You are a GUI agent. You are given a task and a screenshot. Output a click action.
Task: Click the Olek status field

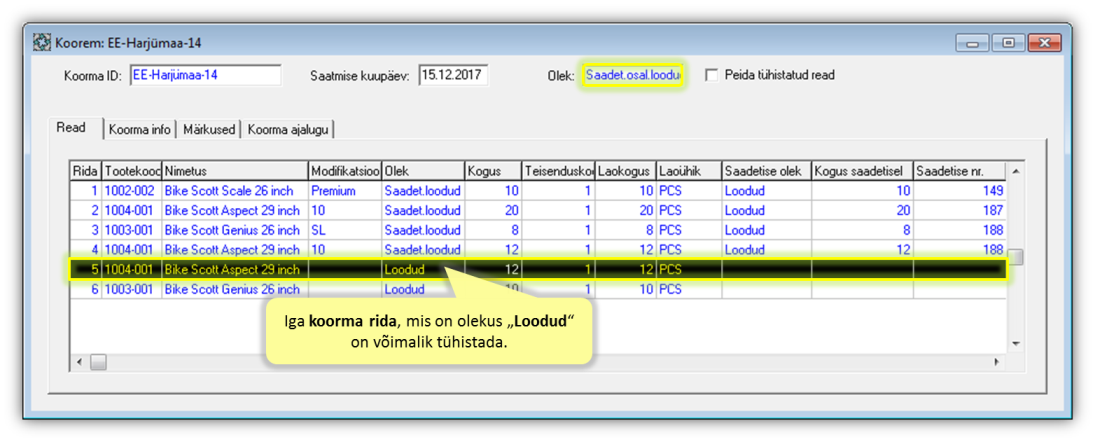tap(632, 75)
